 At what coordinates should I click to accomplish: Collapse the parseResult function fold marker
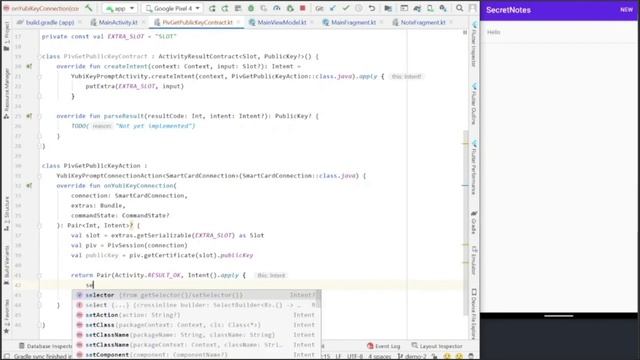[40, 116]
